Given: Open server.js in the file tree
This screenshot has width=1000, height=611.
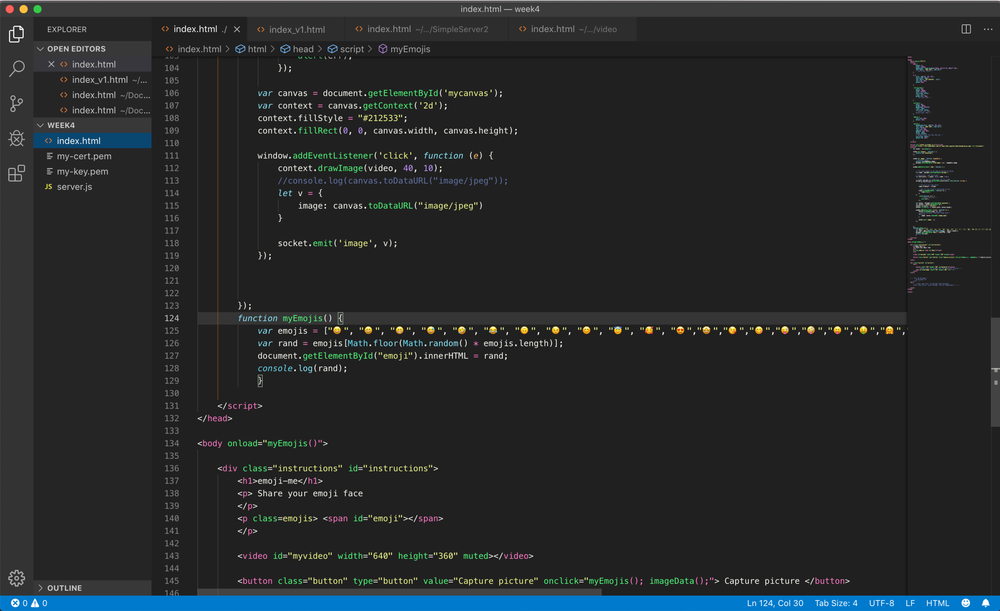Looking at the screenshot, I should tap(74, 187).
